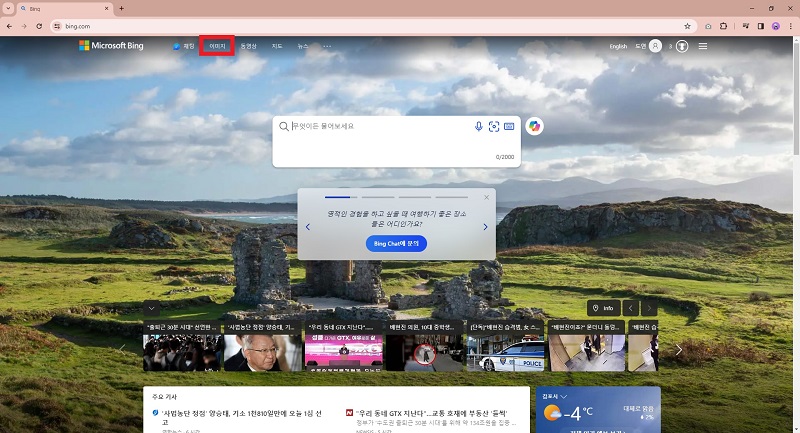Start voice search with microphone icon
This screenshot has height=433, width=800.
tap(479, 126)
